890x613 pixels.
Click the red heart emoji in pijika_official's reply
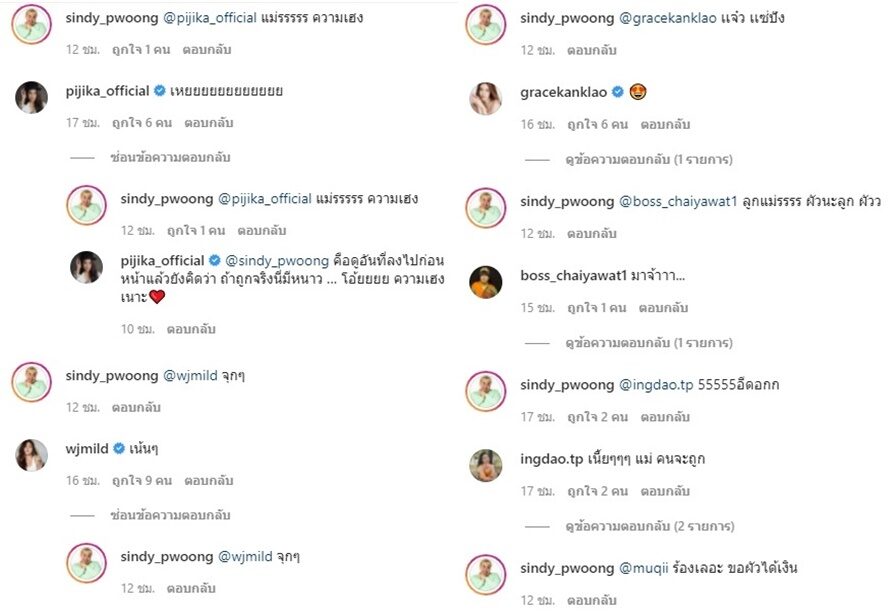(157, 296)
